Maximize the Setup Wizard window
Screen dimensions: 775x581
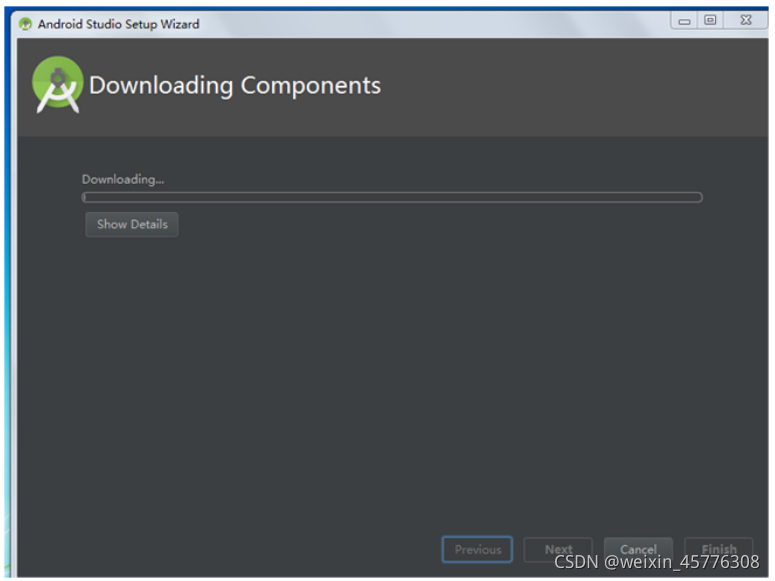point(710,20)
